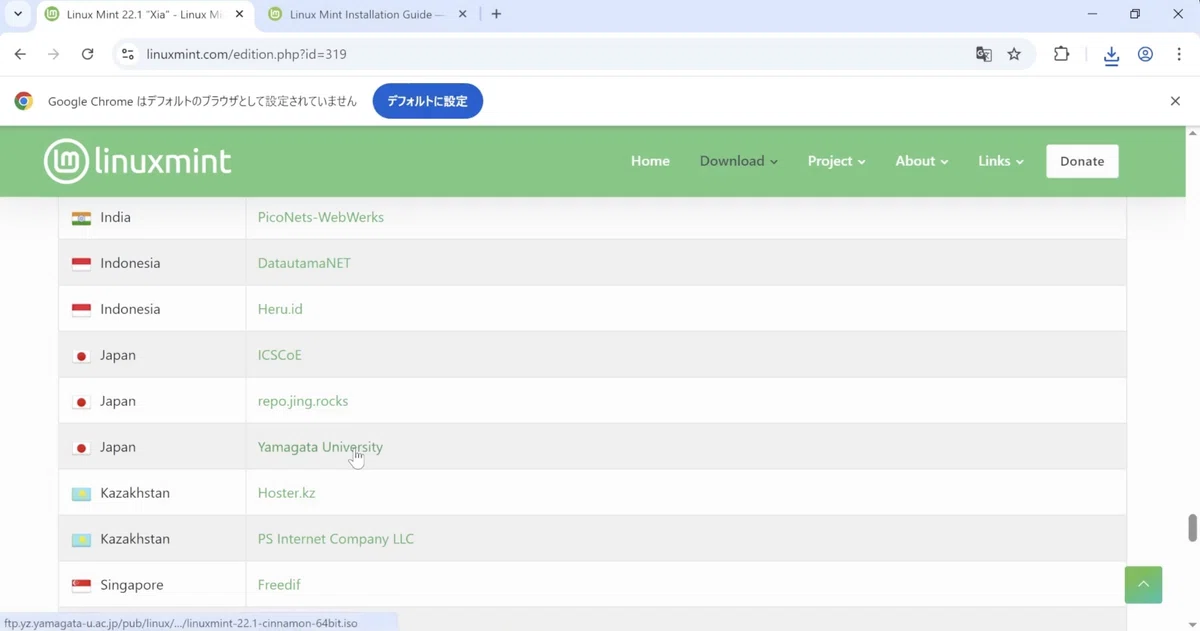Screen dimensions: 1200x631
Task: Click the Singapore flag icon
Action: [81, 586]
